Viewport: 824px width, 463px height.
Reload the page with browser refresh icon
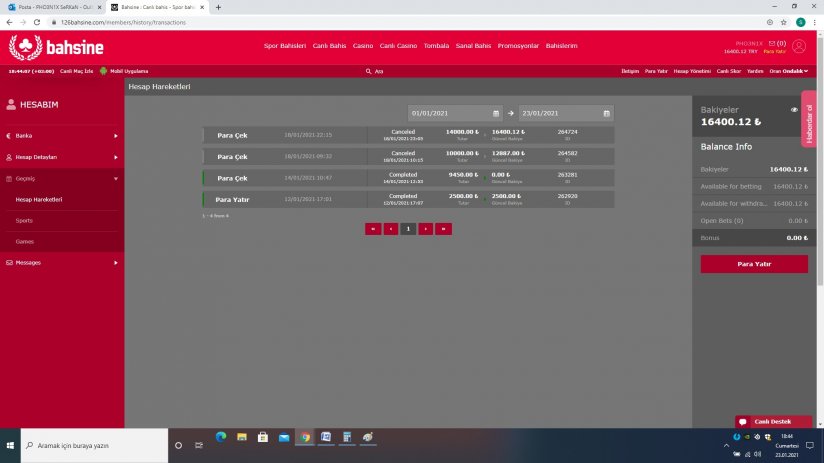[37, 22]
